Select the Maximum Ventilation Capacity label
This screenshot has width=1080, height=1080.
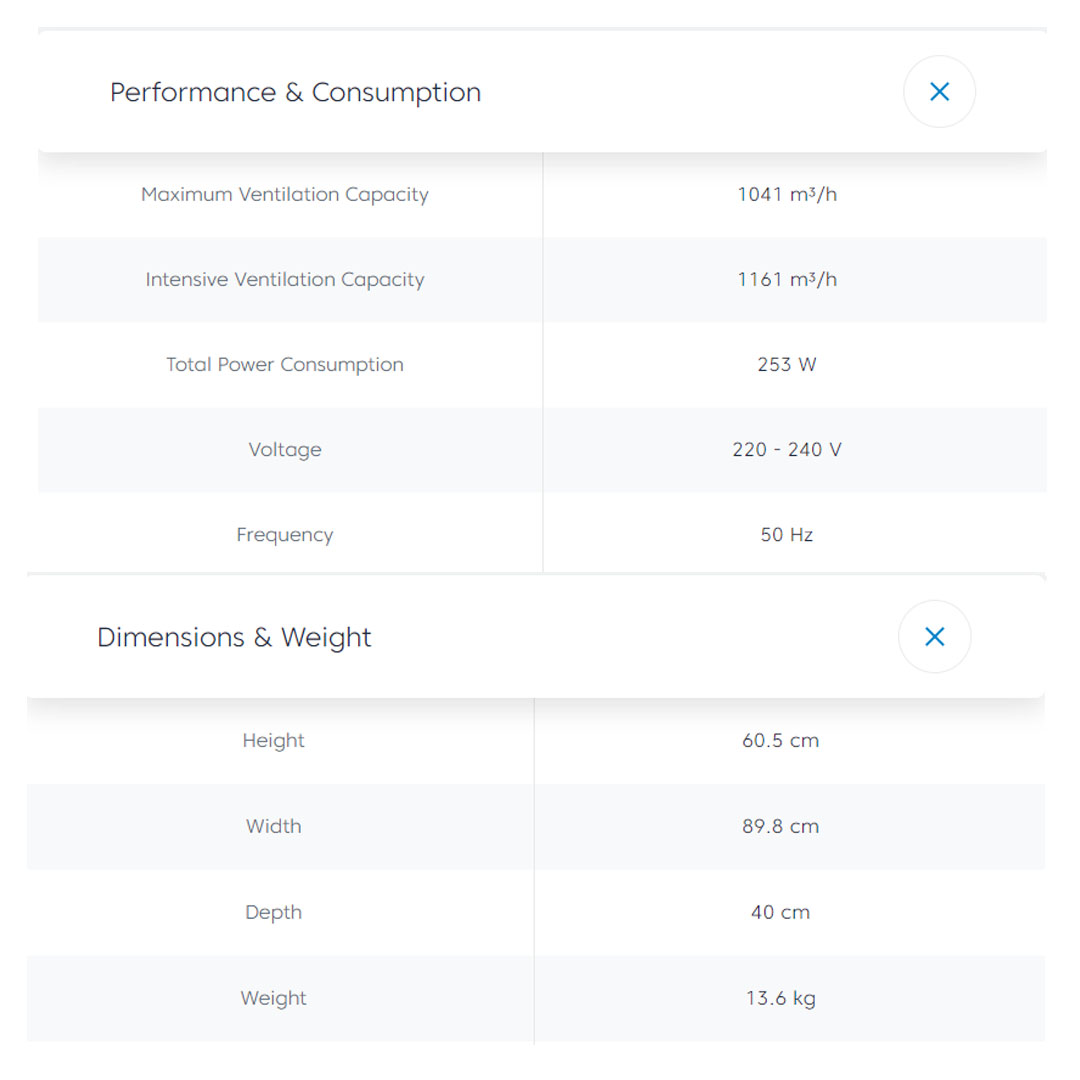pyautogui.click(x=285, y=194)
